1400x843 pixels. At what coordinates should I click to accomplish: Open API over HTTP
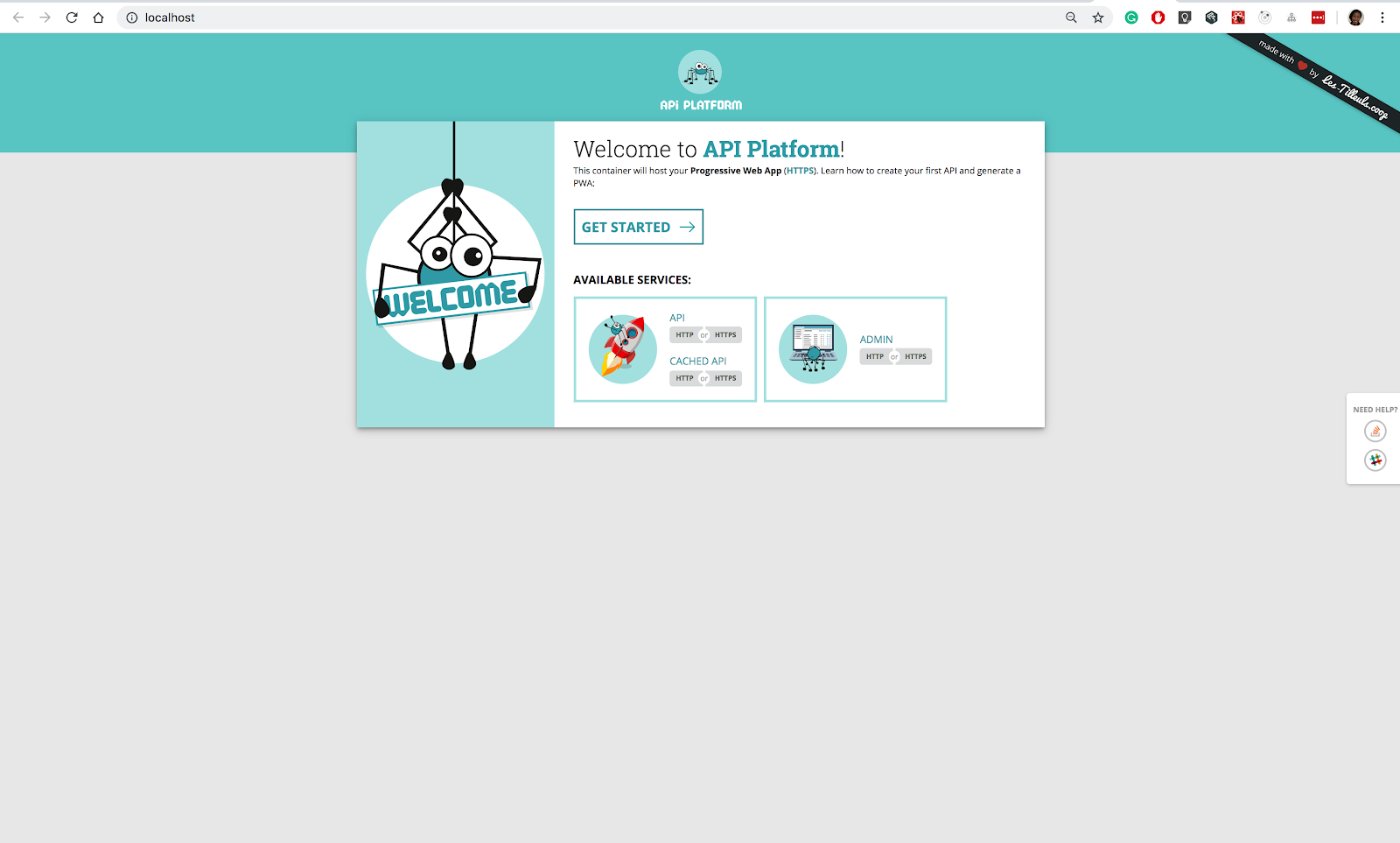[x=684, y=334]
